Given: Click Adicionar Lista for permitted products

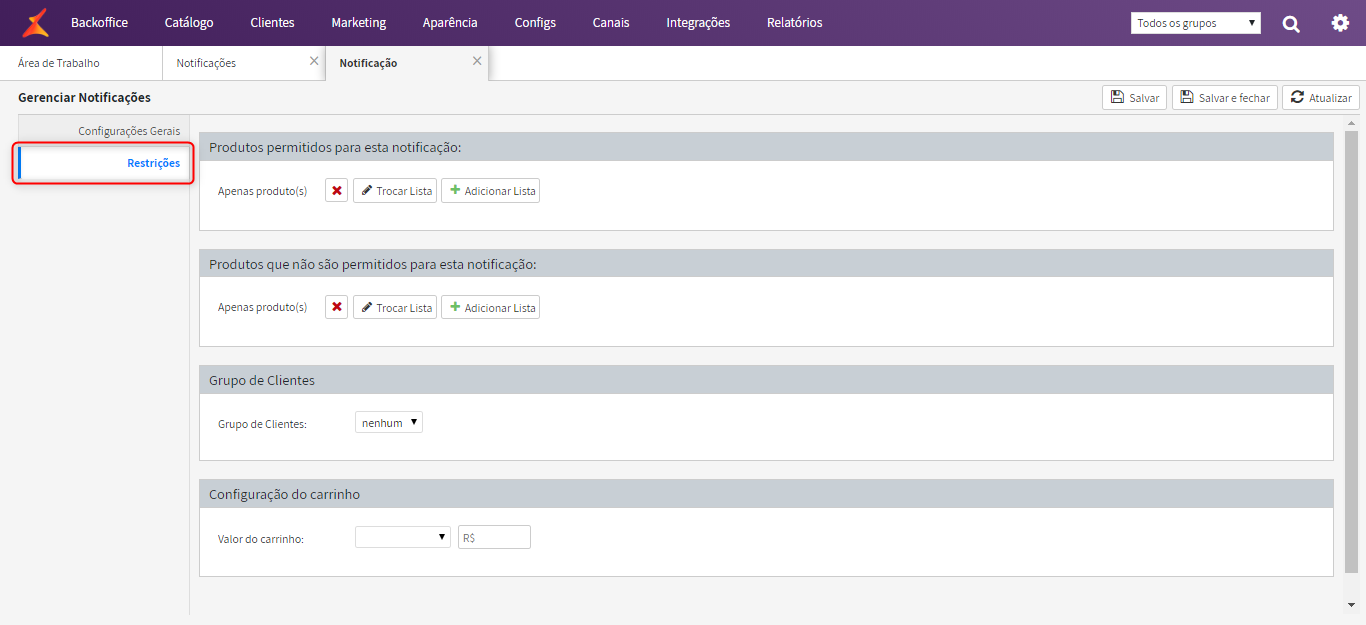Looking at the screenshot, I should pos(490,190).
